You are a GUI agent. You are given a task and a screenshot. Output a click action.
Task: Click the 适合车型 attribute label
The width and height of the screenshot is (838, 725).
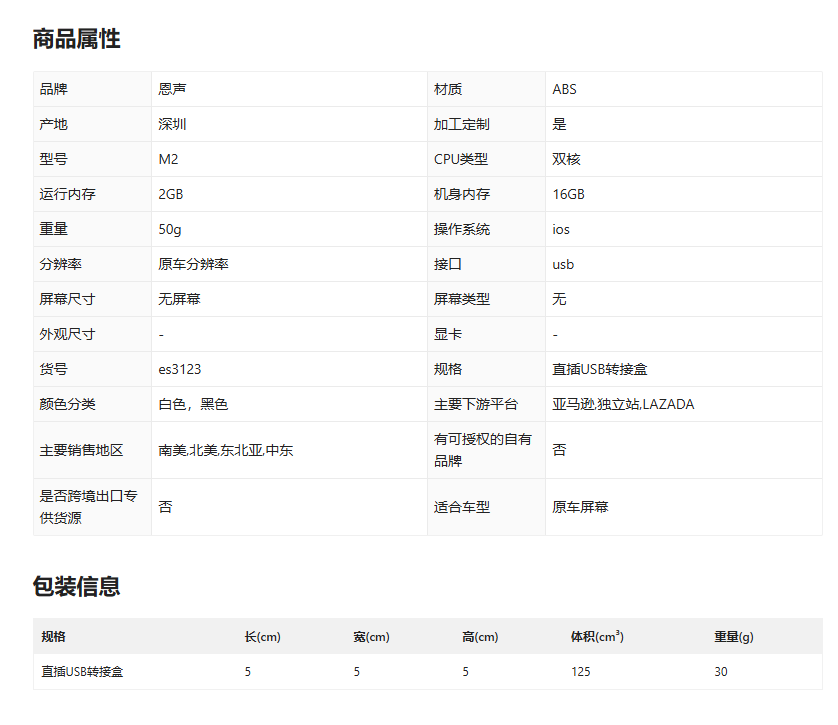coord(462,507)
